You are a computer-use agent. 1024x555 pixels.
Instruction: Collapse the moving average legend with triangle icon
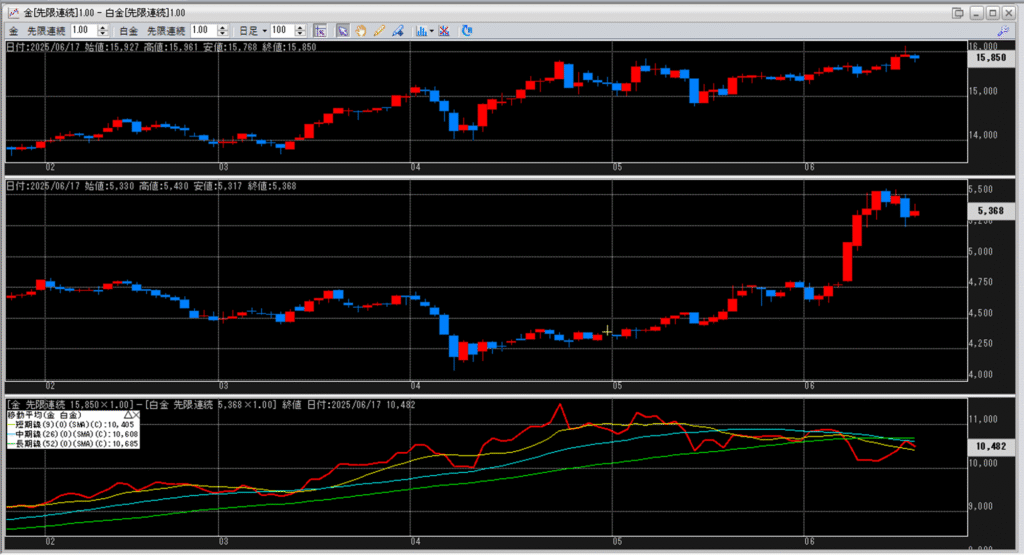(129, 415)
